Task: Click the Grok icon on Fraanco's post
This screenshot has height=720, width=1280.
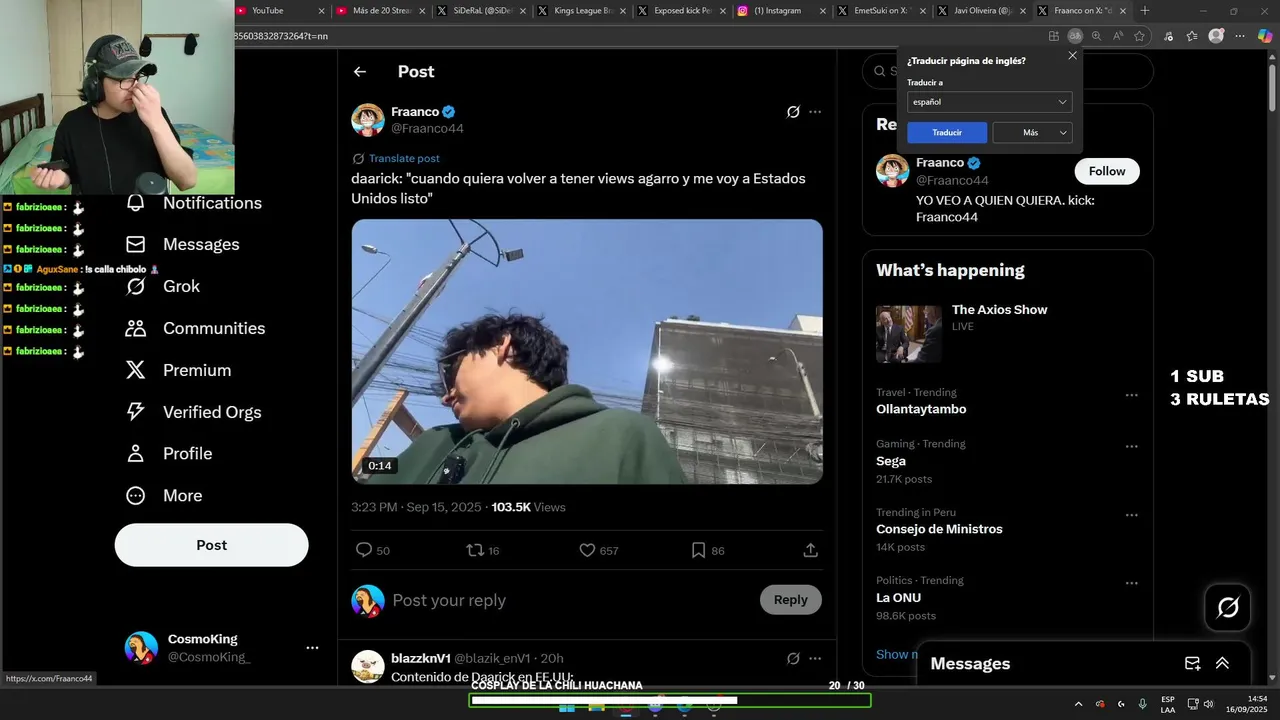Action: pyautogui.click(x=793, y=112)
